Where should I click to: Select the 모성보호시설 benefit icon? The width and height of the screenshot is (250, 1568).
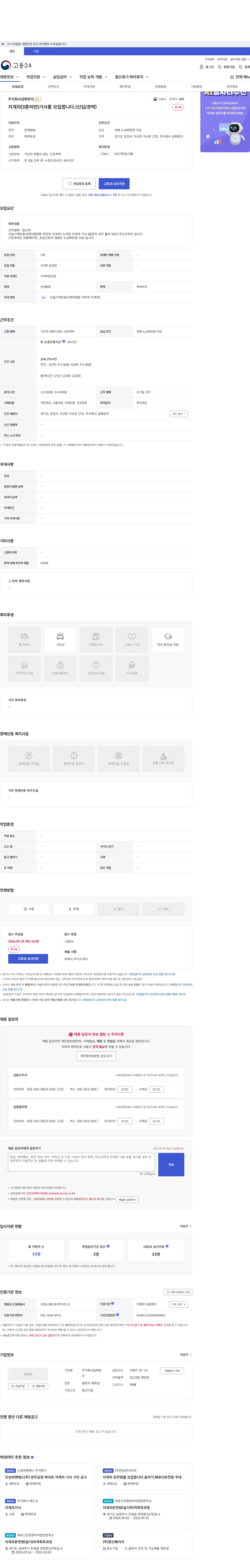click(x=96, y=668)
